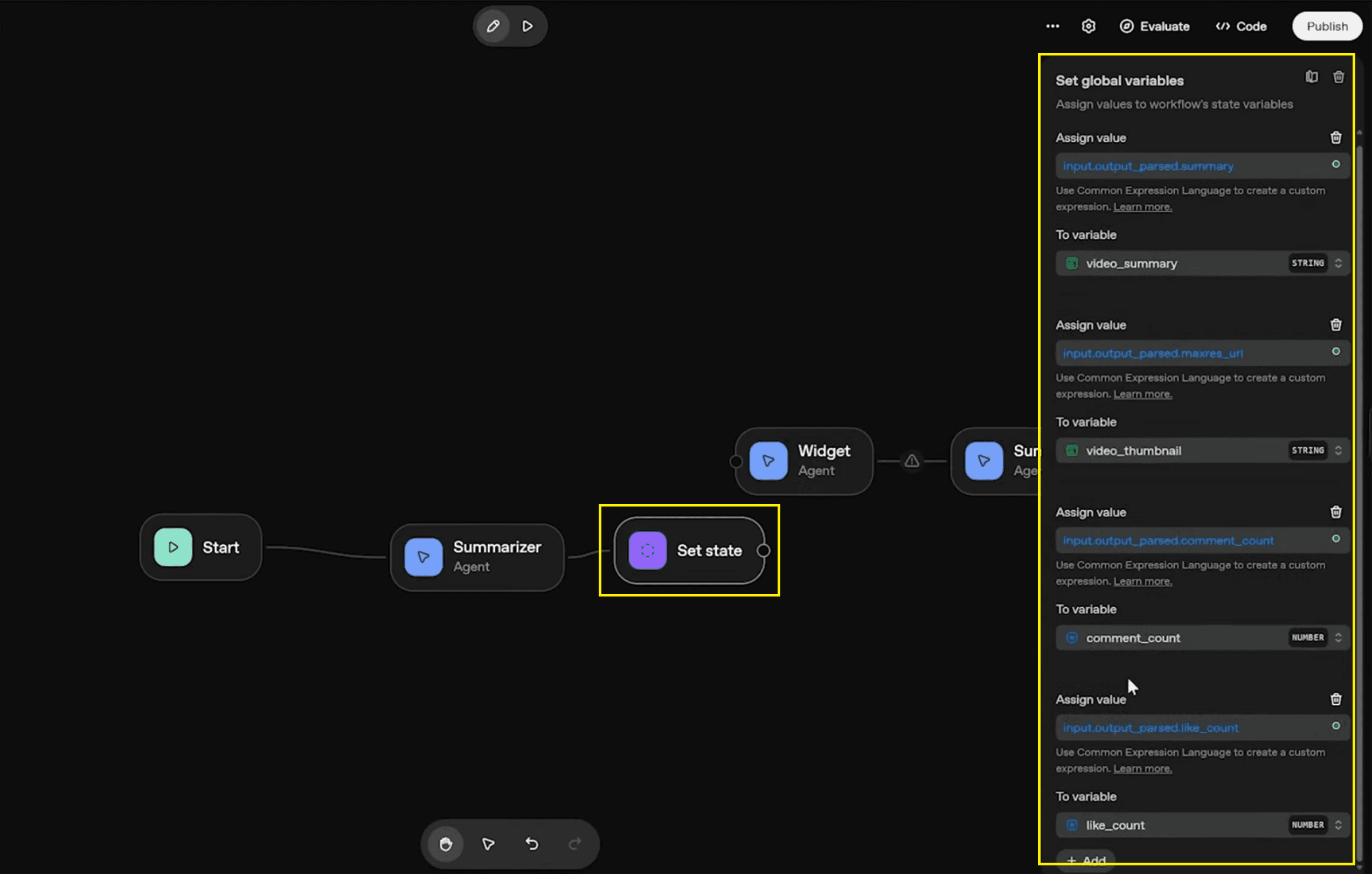Select the pointer selection tool
Screen dimensions: 1372x874
[x=488, y=844]
